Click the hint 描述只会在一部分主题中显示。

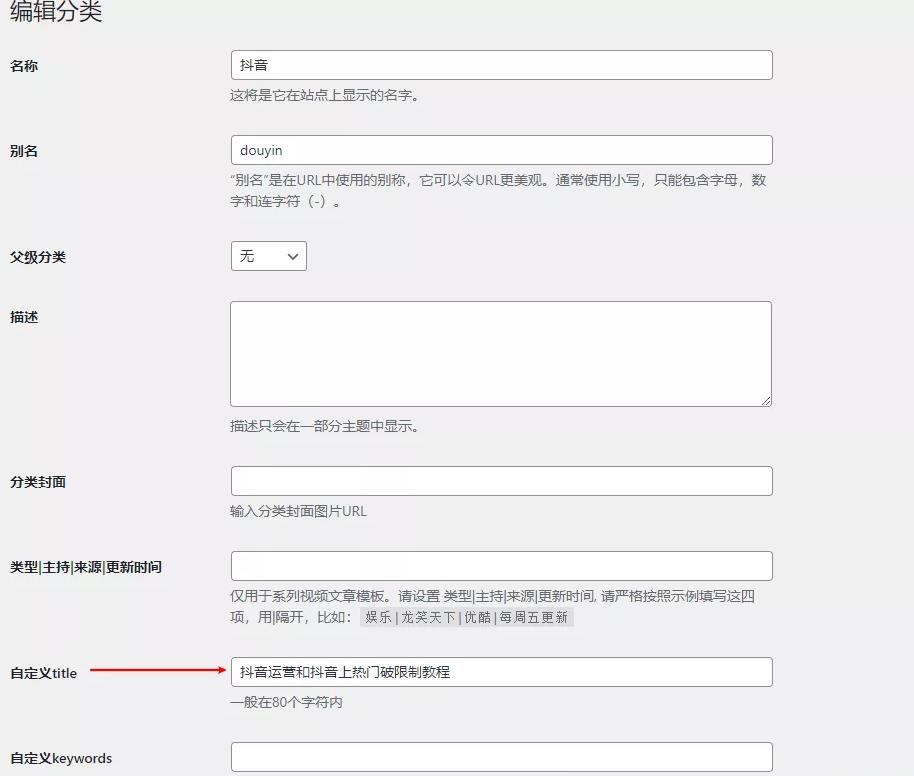tap(325, 426)
